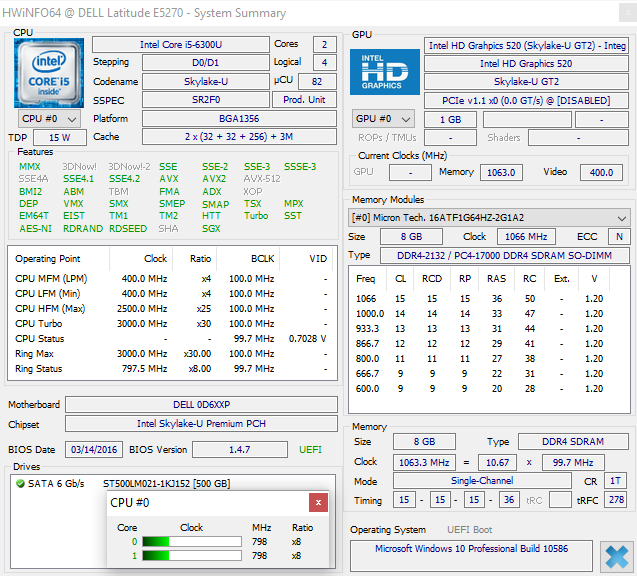The height and width of the screenshot is (576, 637).
Task: Click the RDSEED feature label
Action: coord(128,229)
